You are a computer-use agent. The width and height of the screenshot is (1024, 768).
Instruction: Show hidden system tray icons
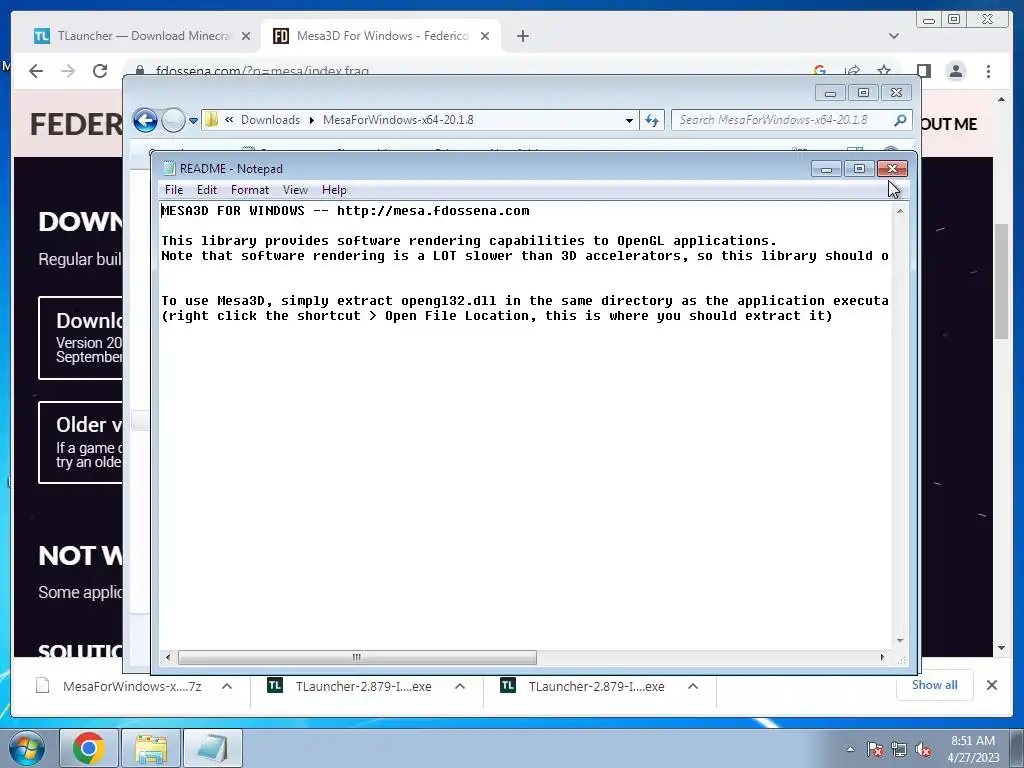[850, 749]
